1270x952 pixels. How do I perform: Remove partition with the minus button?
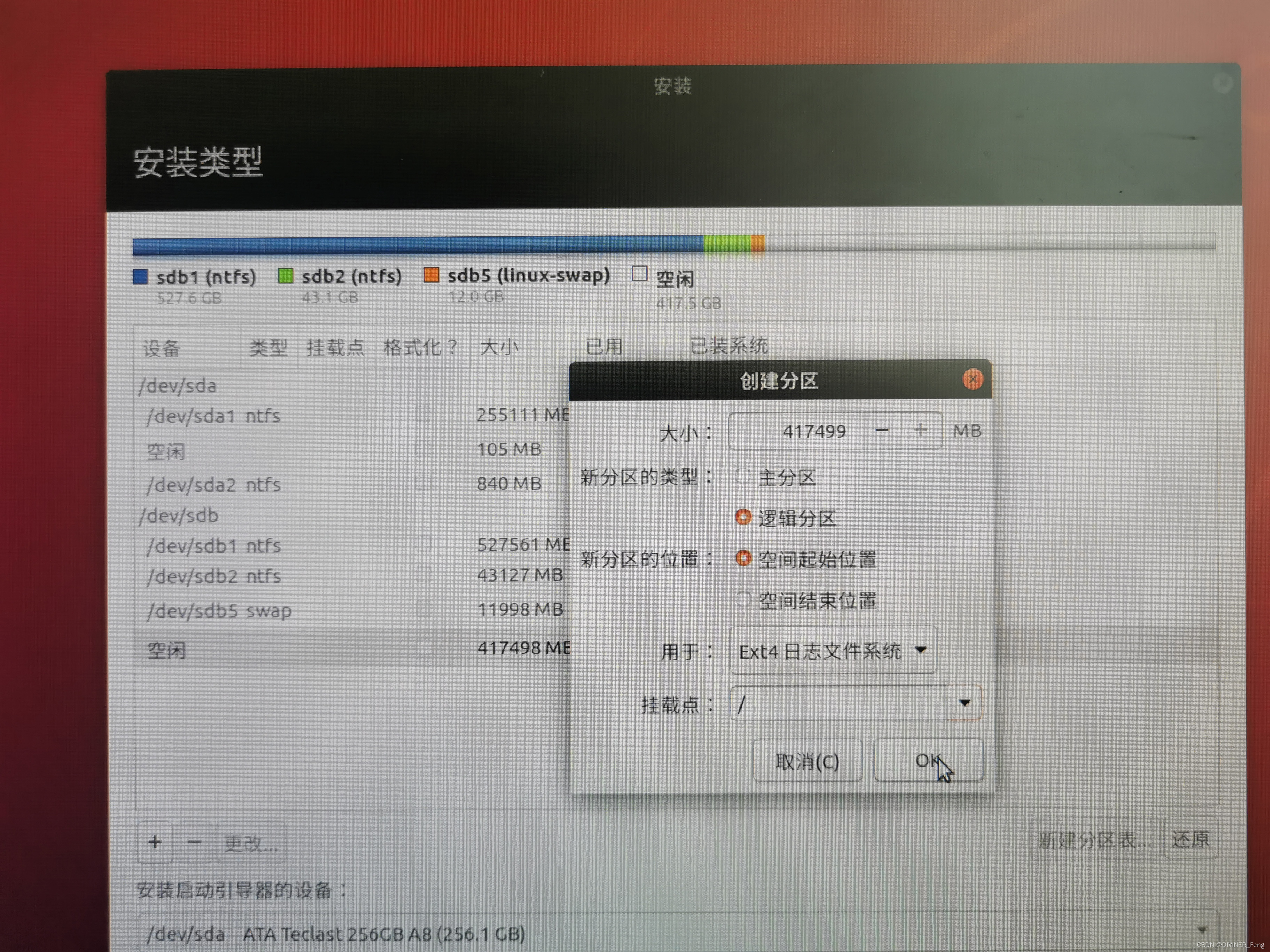pyautogui.click(x=195, y=842)
